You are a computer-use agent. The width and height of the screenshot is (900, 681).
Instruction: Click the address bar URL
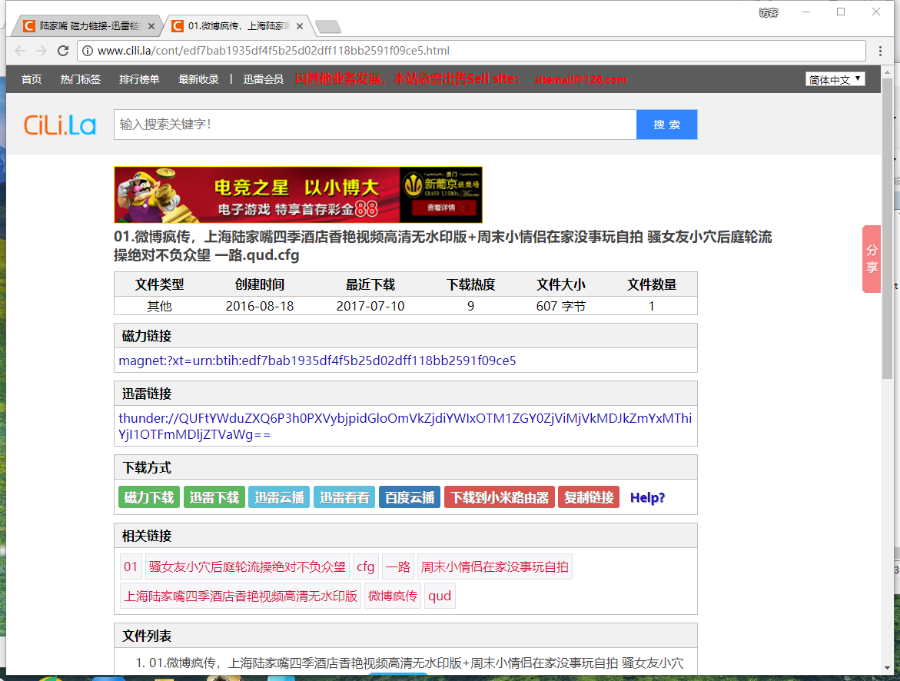pos(273,51)
